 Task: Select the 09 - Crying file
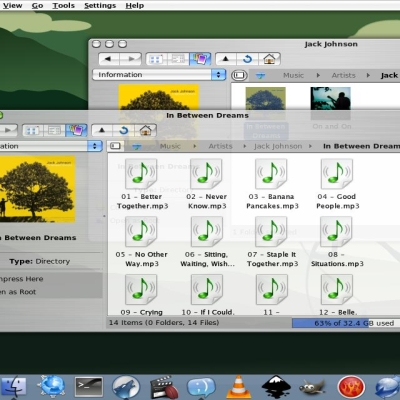[x=142, y=295]
